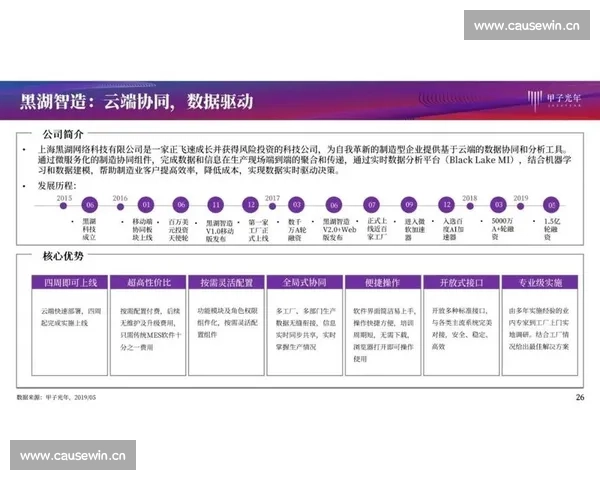
Task: Select the 开放式接口 card header
Action: [461, 282]
